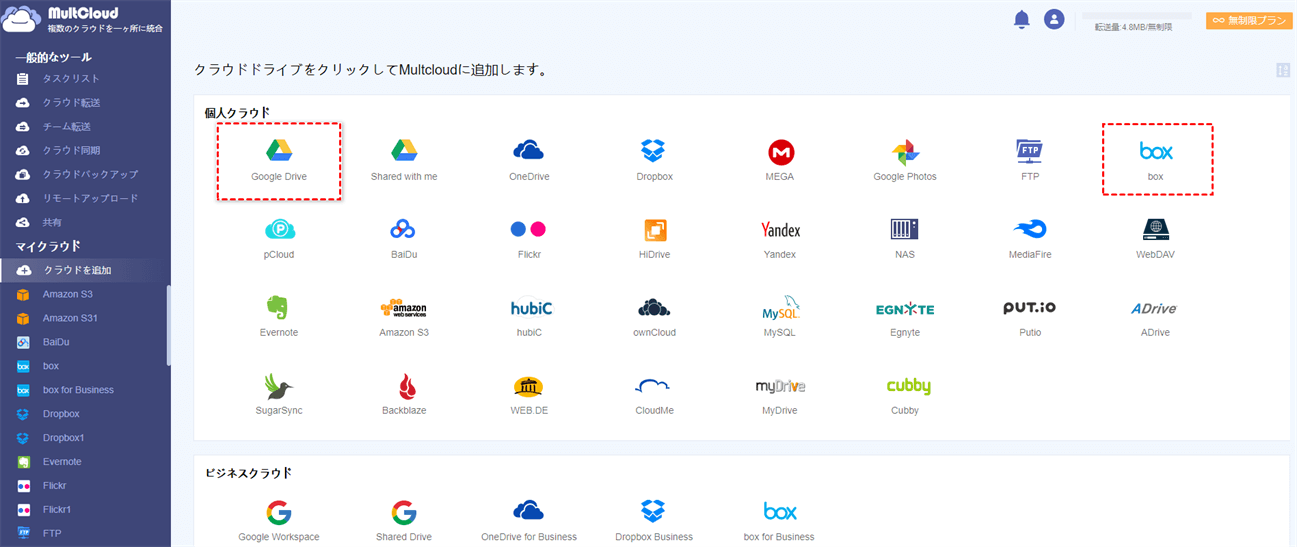Viewport: 1297px width, 547px height.
Task: Add OneDrive personal cloud
Action: point(529,161)
